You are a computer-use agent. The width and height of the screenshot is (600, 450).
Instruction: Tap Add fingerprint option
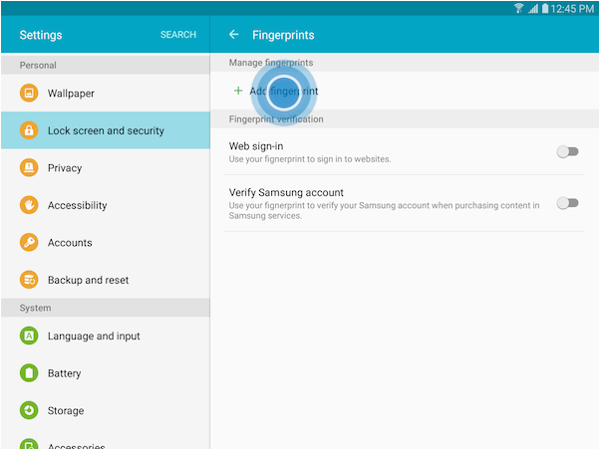point(404,91)
